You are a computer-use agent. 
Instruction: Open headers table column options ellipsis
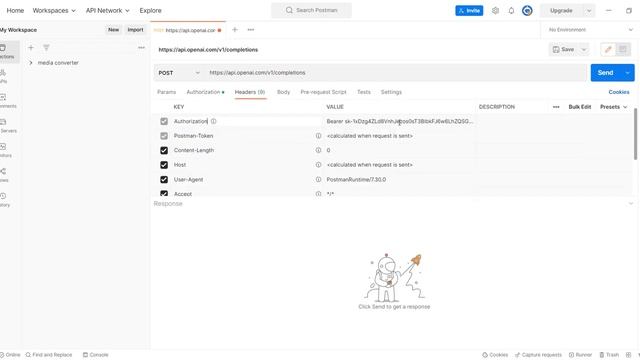point(556,107)
